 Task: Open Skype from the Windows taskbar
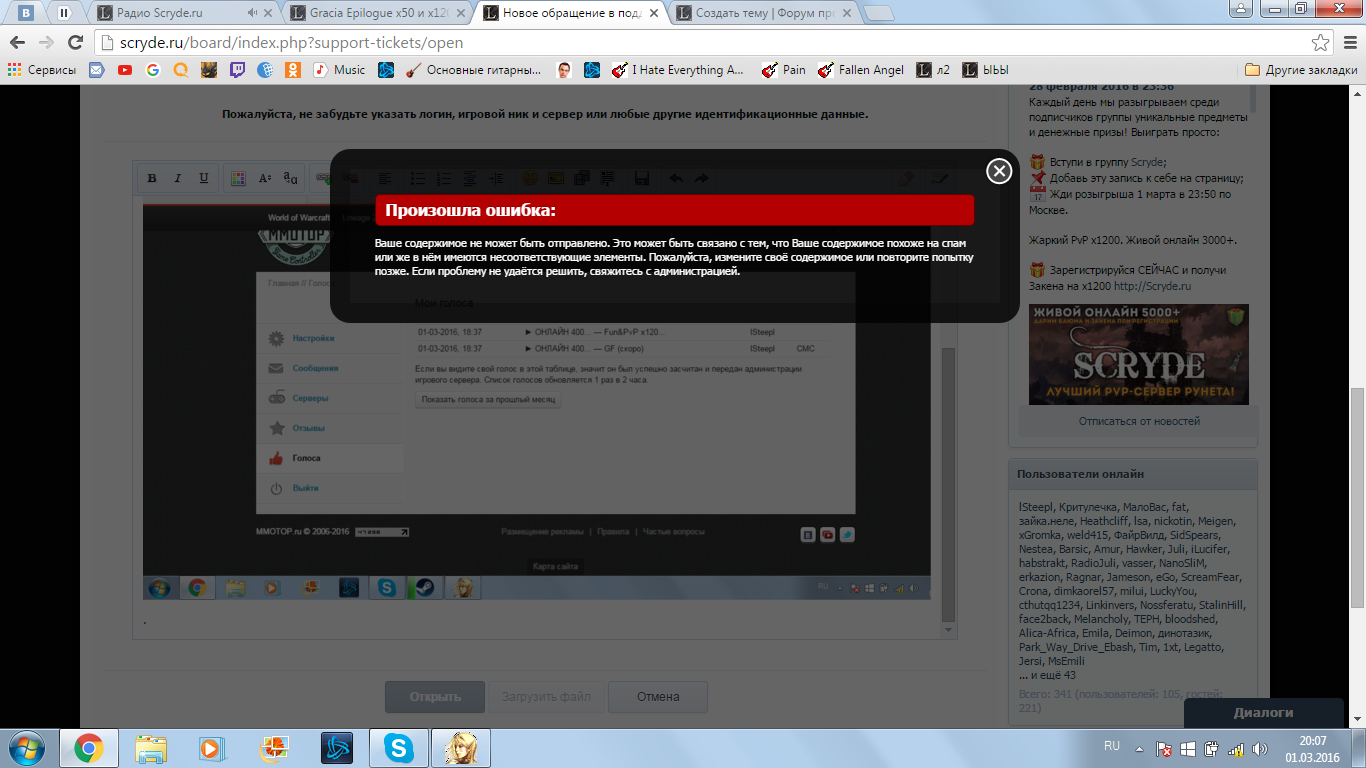[399, 748]
